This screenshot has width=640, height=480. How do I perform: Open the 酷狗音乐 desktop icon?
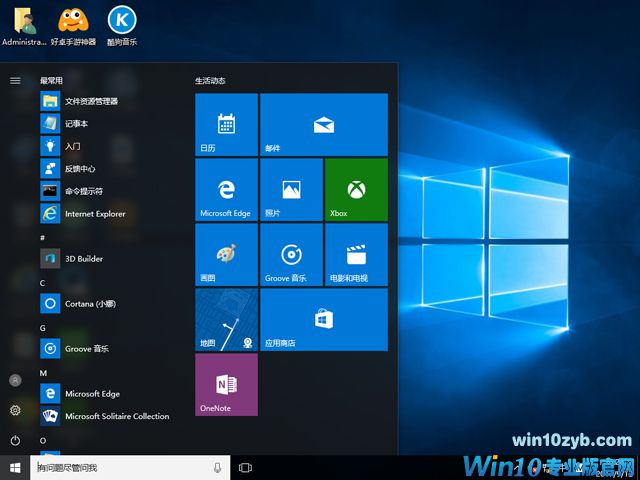122,26
